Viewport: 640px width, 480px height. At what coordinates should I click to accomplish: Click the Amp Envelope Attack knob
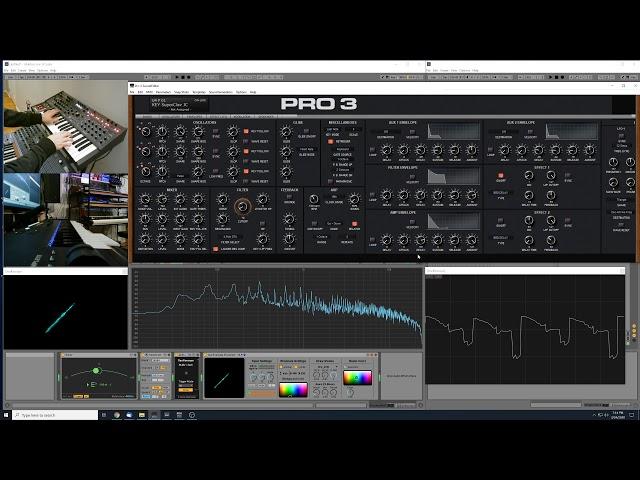403,240
